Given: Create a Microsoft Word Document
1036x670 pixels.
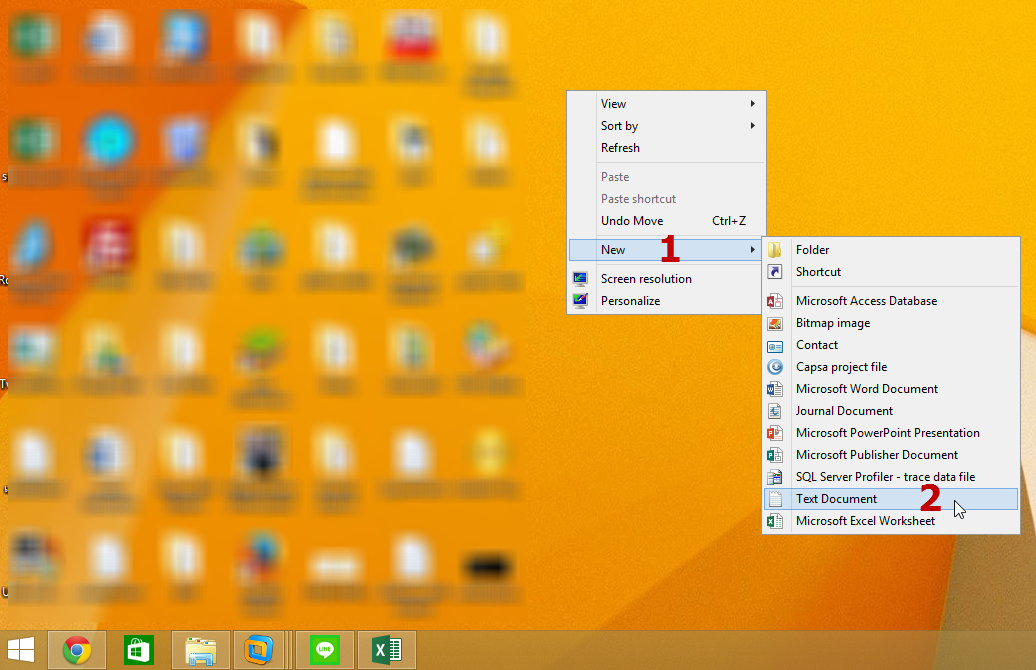Looking at the screenshot, I should coord(866,388).
